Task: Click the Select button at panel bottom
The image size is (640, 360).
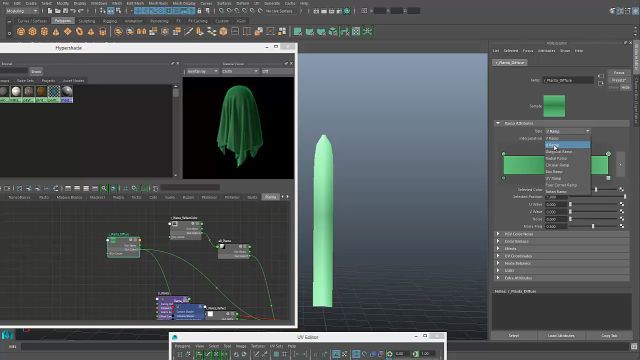Action: tap(513, 336)
